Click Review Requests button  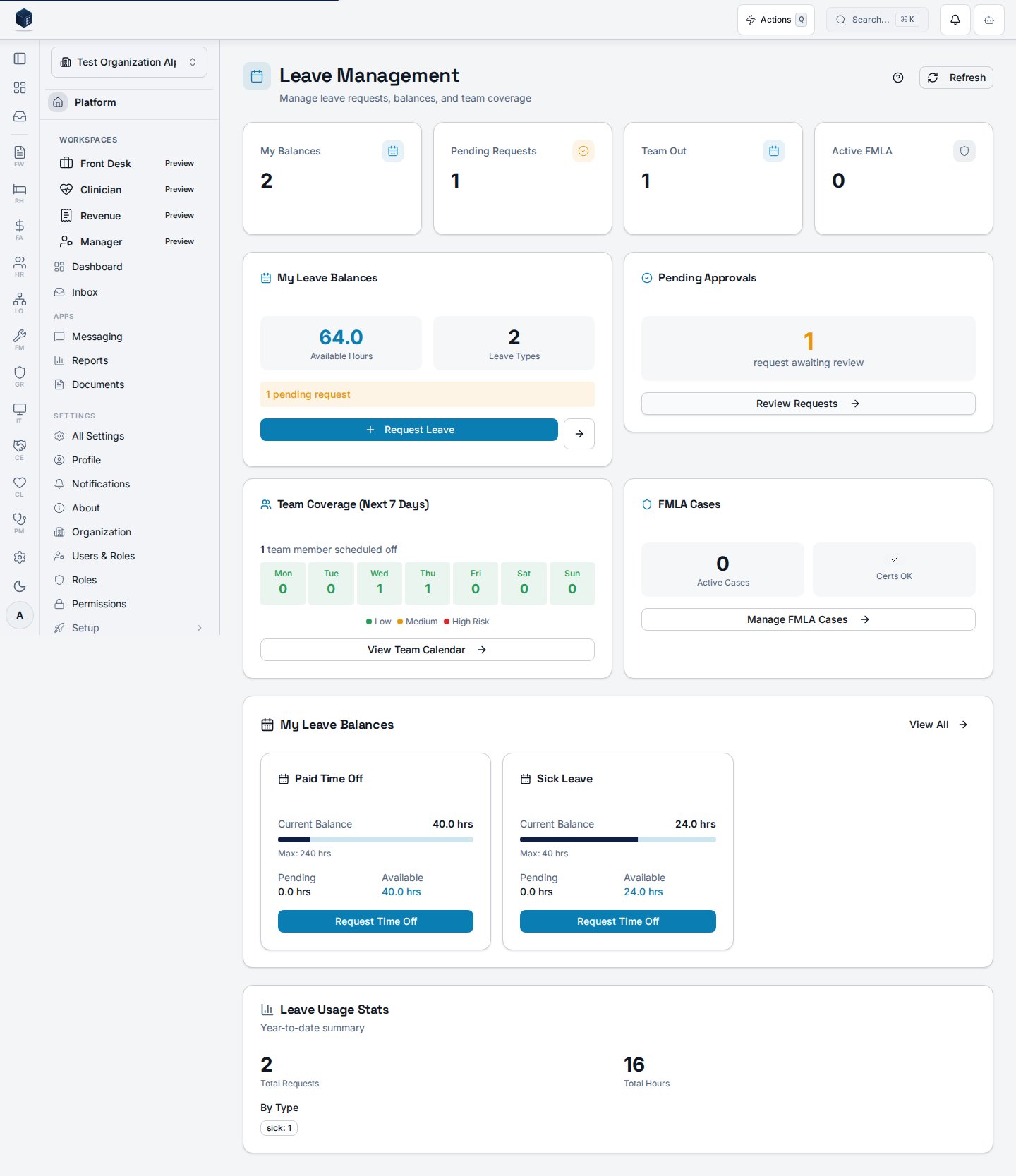pyautogui.click(x=809, y=404)
